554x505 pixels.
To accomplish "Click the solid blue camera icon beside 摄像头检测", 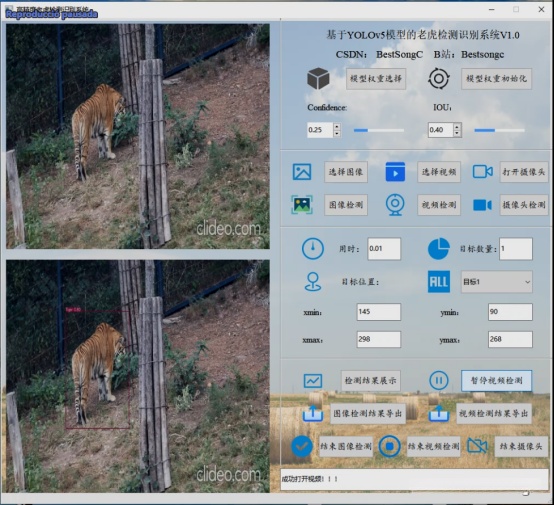I will [482, 205].
